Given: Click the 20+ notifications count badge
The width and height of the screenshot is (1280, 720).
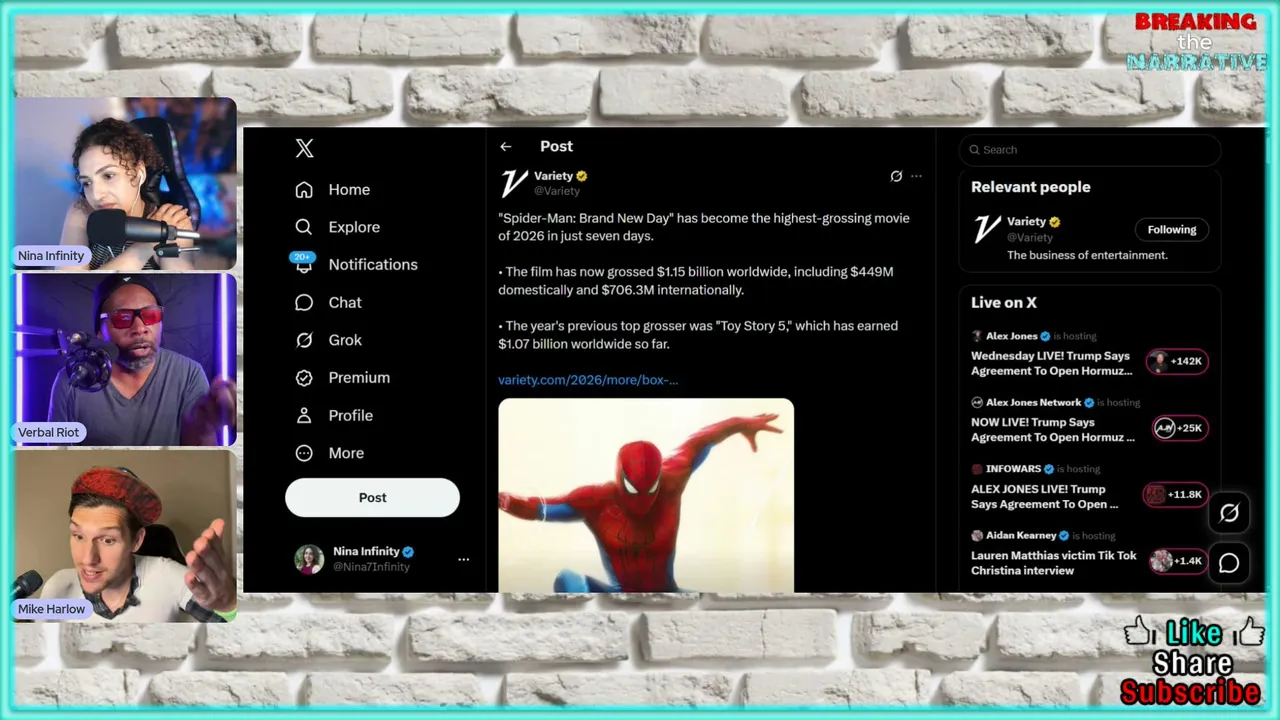Looking at the screenshot, I should pos(302,257).
